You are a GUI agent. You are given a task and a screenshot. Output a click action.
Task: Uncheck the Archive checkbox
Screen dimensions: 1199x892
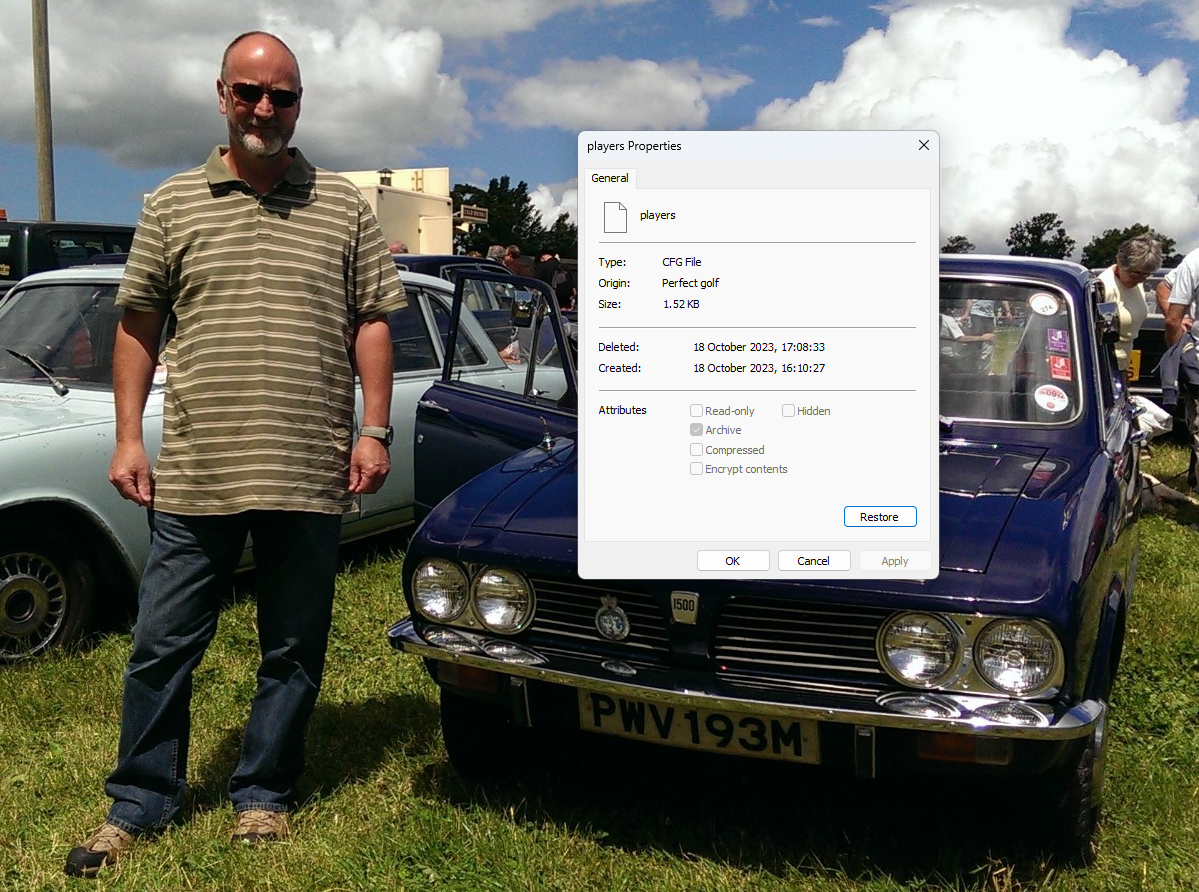pyautogui.click(x=696, y=430)
